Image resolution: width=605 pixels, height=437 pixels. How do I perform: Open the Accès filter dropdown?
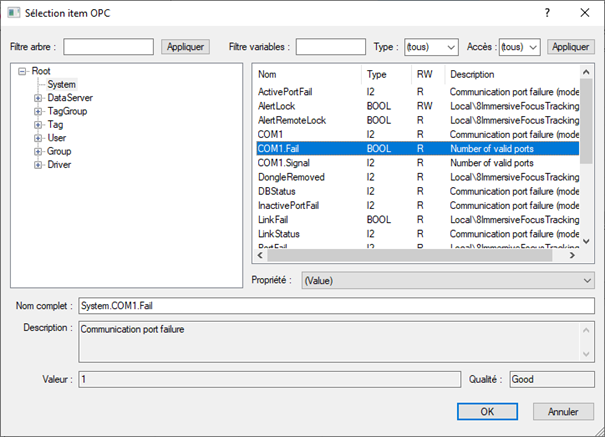pyautogui.click(x=519, y=47)
